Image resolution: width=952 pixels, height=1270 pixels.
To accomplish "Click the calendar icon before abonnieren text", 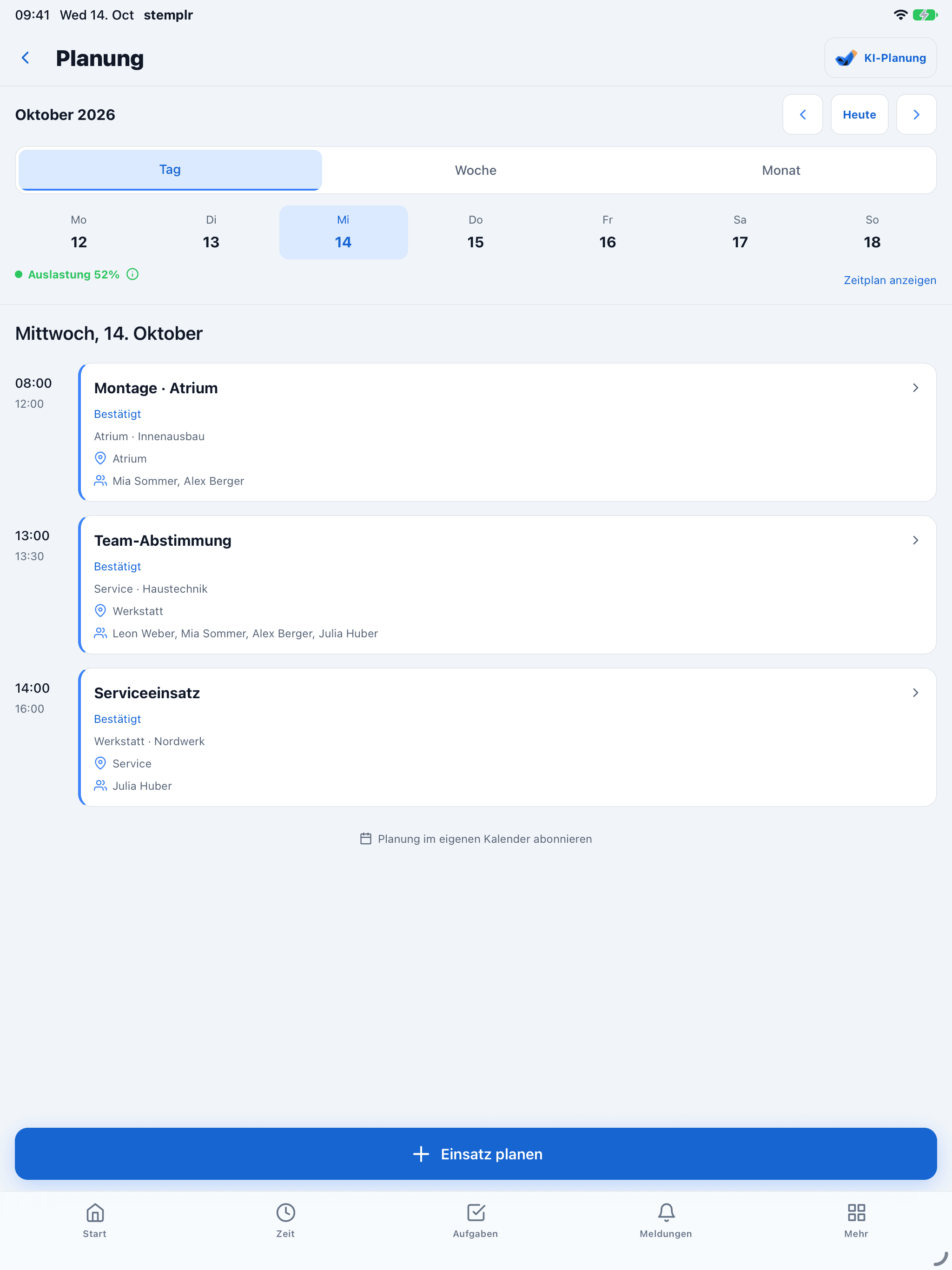I will (x=366, y=839).
